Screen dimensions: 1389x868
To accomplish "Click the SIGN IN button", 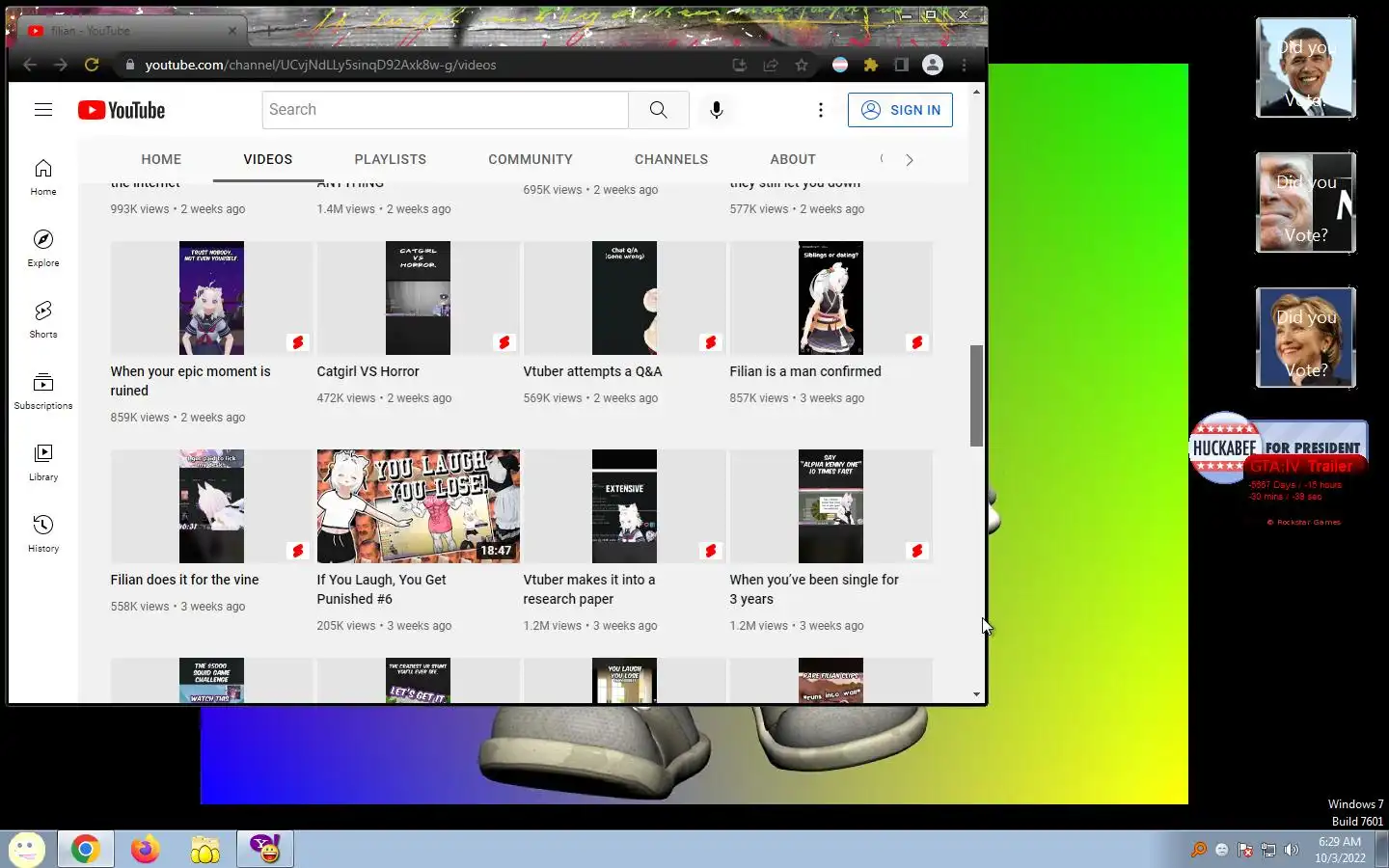I will click(900, 110).
